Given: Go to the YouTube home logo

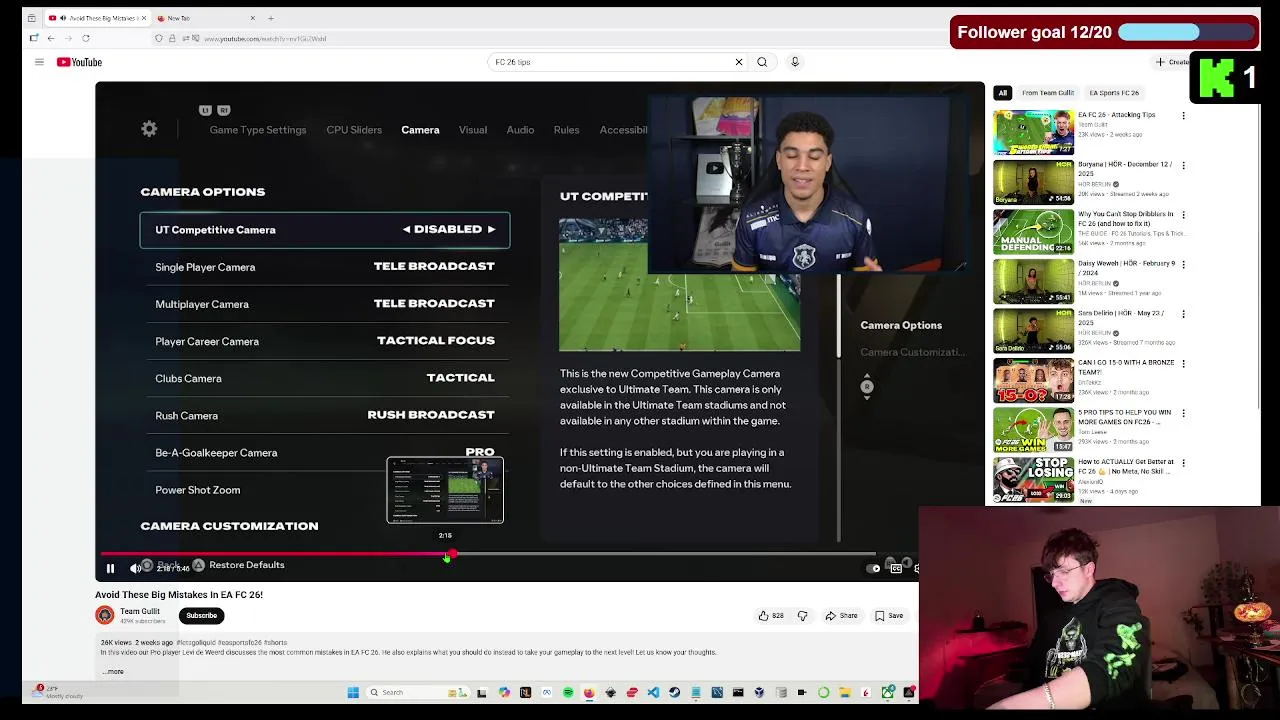Looking at the screenshot, I should point(79,62).
